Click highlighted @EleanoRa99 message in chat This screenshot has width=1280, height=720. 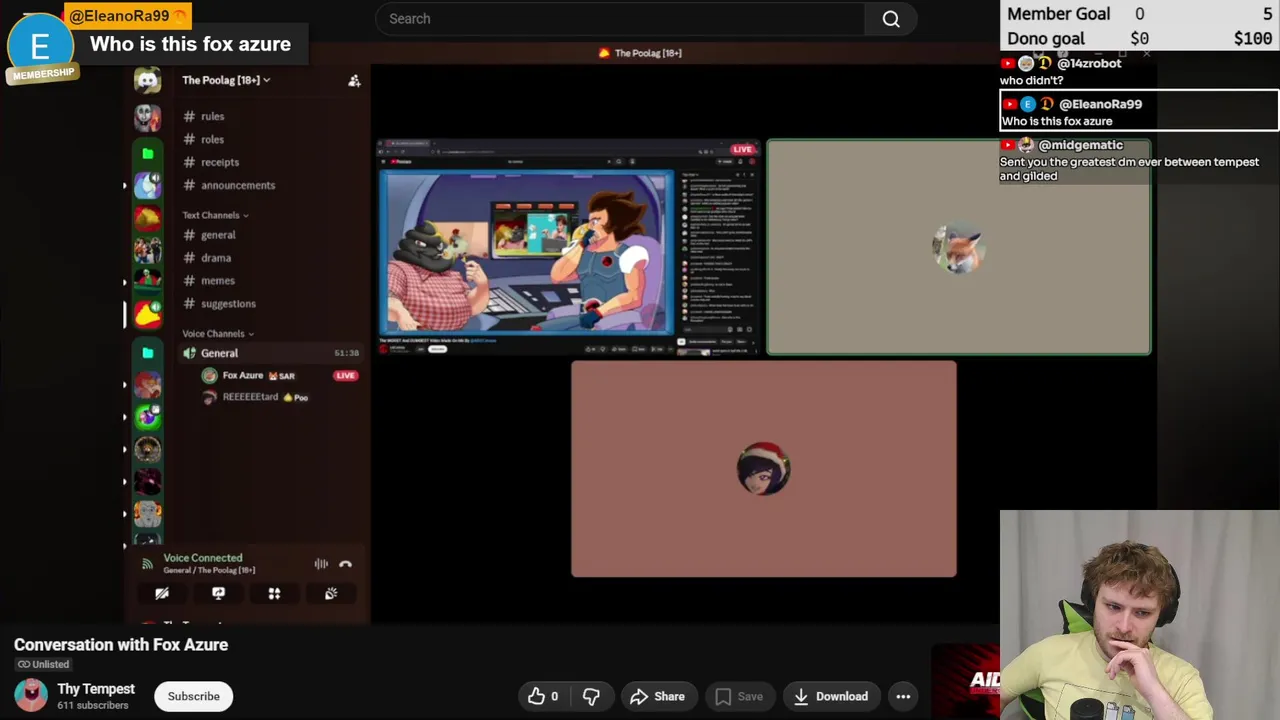[x=1139, y=111]
